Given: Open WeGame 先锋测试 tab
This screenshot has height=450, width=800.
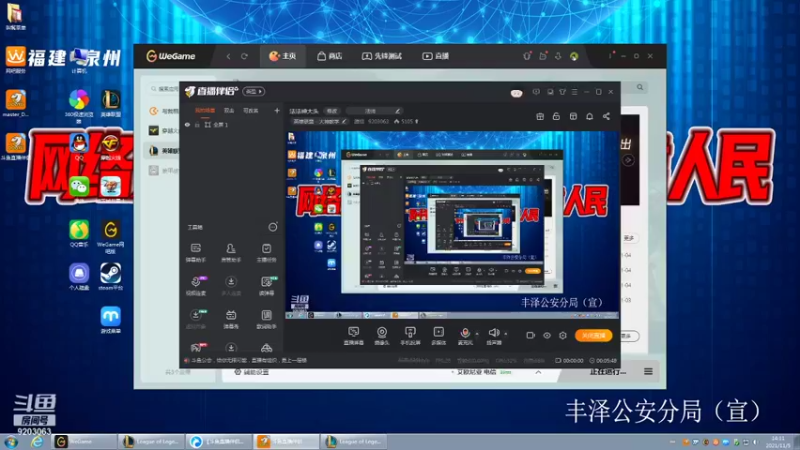Looking at the screenshot, I should (x=382, y=56).
